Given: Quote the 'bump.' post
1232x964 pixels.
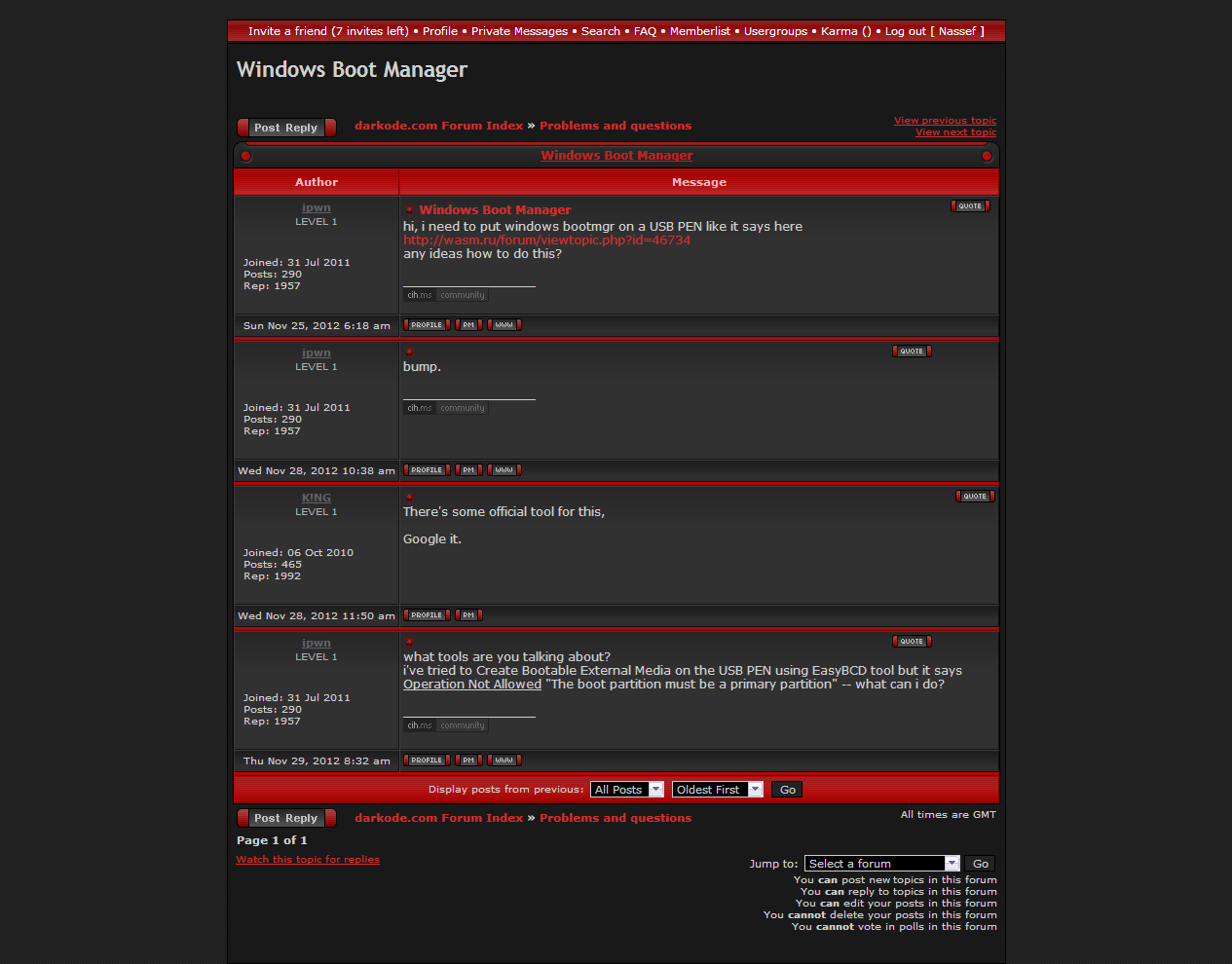Looking at the screenshot, I should tap(911, 352).
